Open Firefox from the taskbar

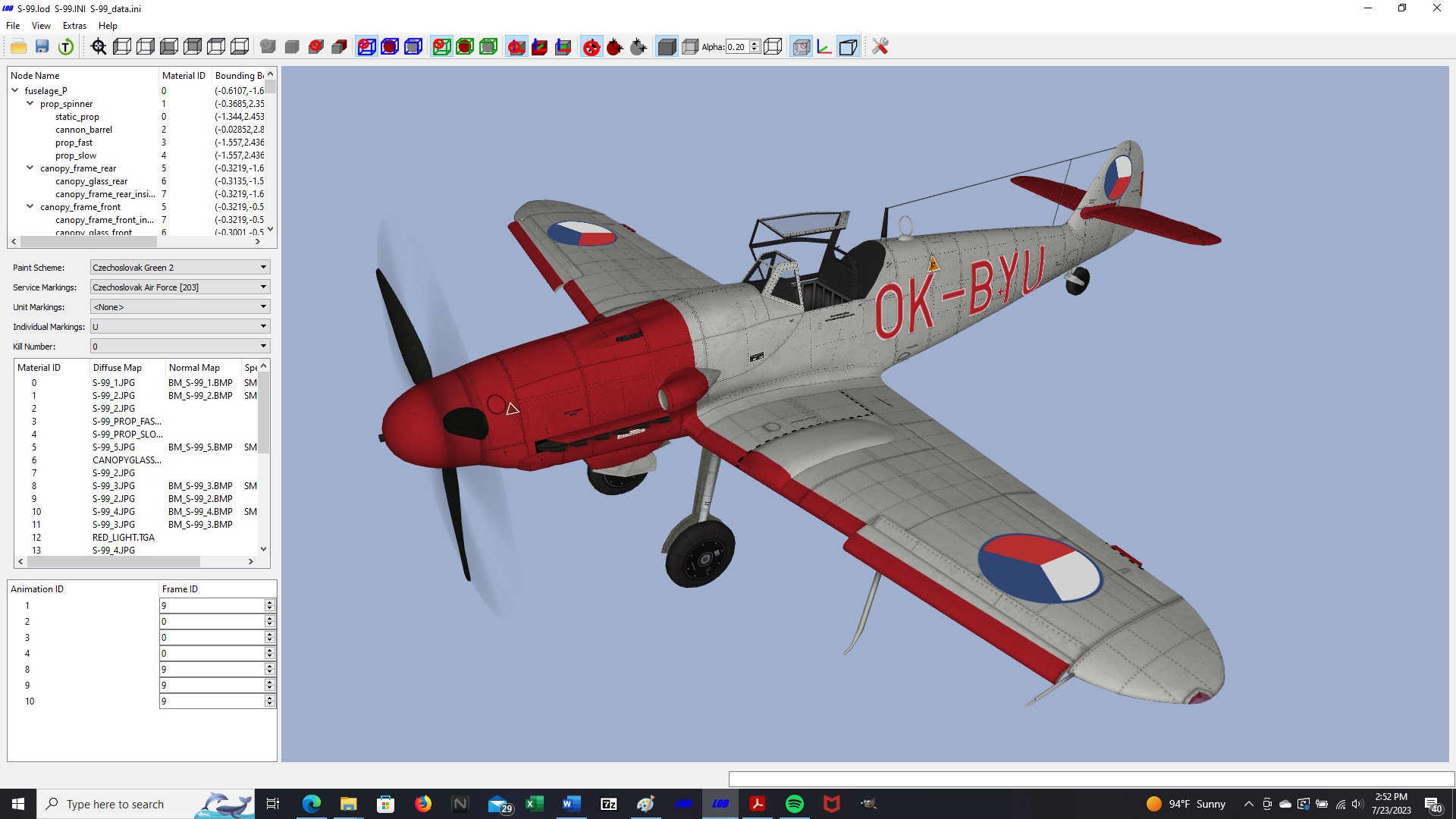423,804
